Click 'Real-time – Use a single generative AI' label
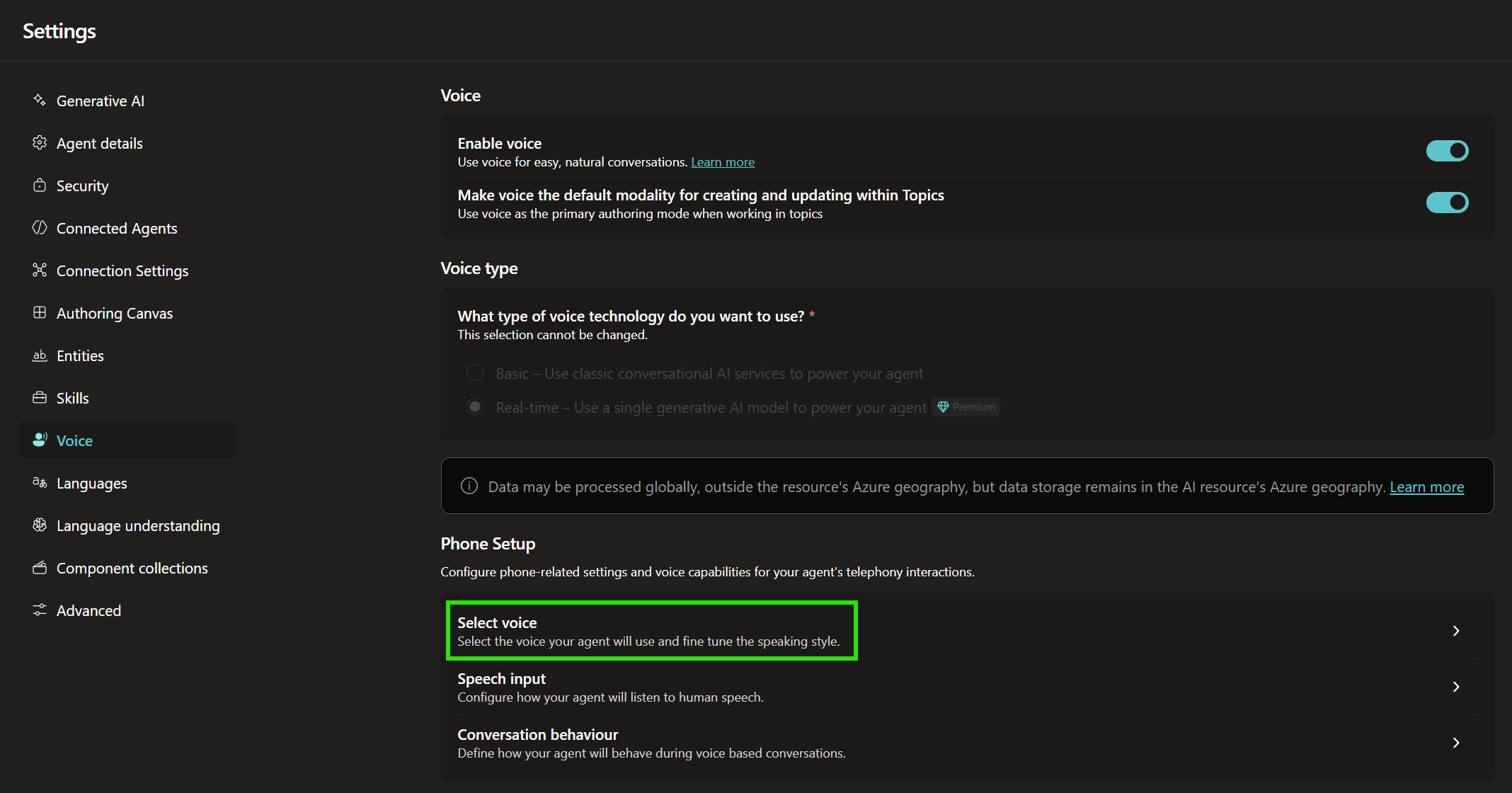 (x=711, y=408)
